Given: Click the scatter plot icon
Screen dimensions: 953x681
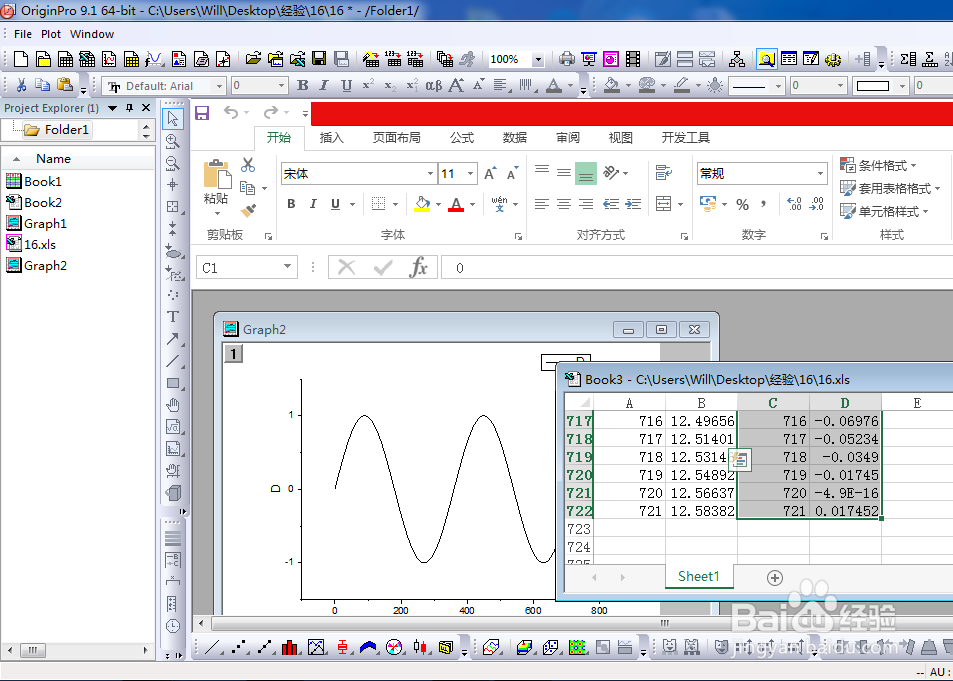Looking at the screenshot, I should coord(239,648).
